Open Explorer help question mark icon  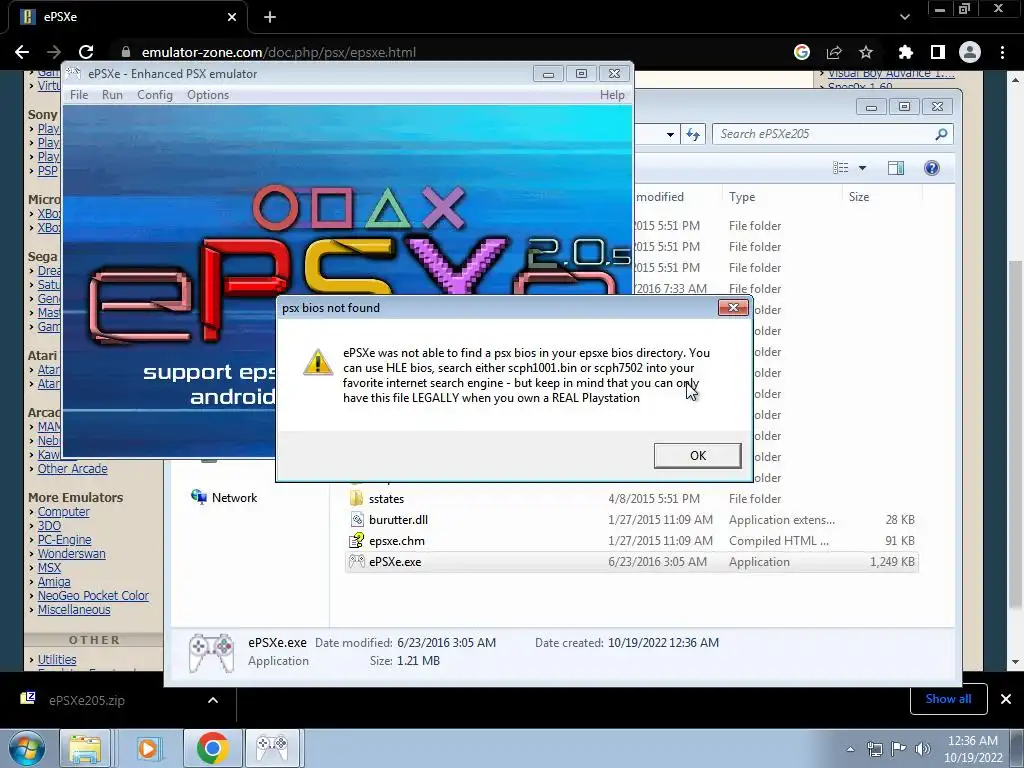point(931,168)
